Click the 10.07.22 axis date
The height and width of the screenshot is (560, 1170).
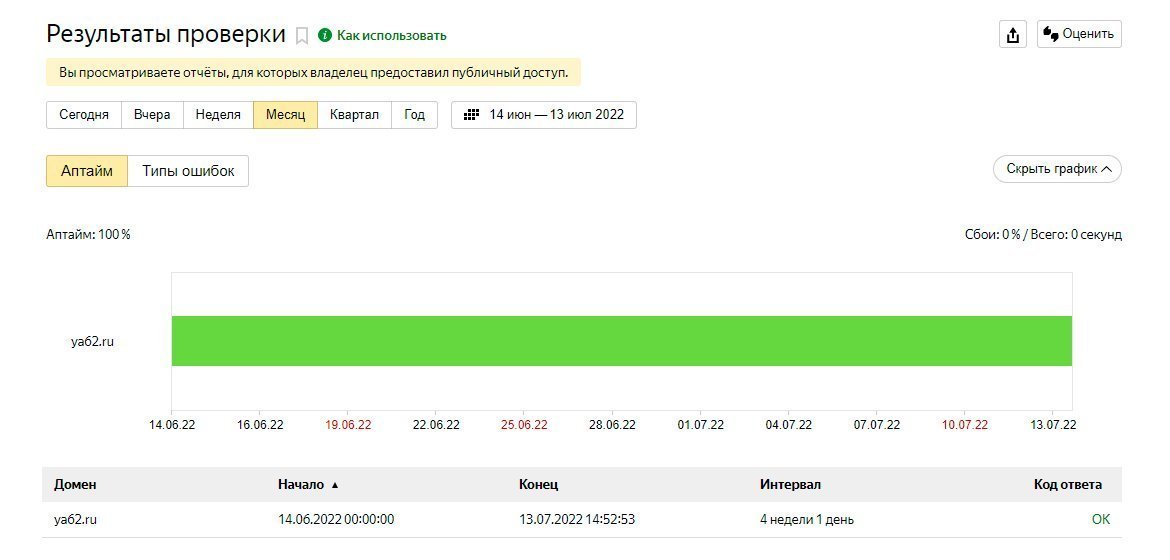click(965, 425)
